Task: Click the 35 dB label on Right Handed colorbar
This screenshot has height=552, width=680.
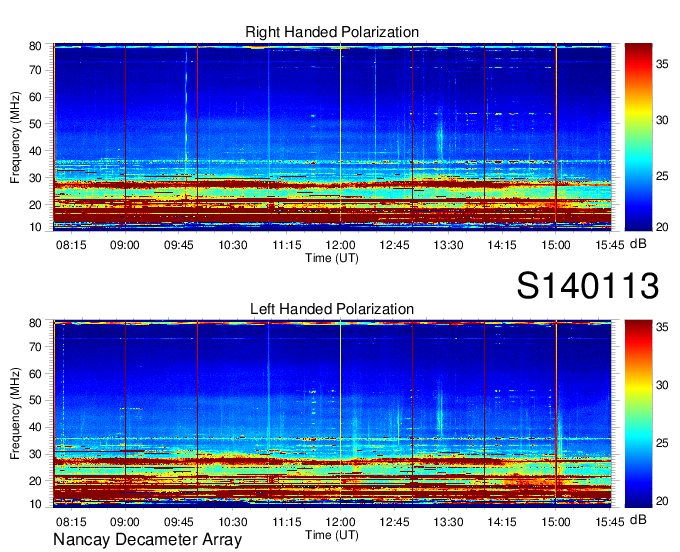Action: 662,65
